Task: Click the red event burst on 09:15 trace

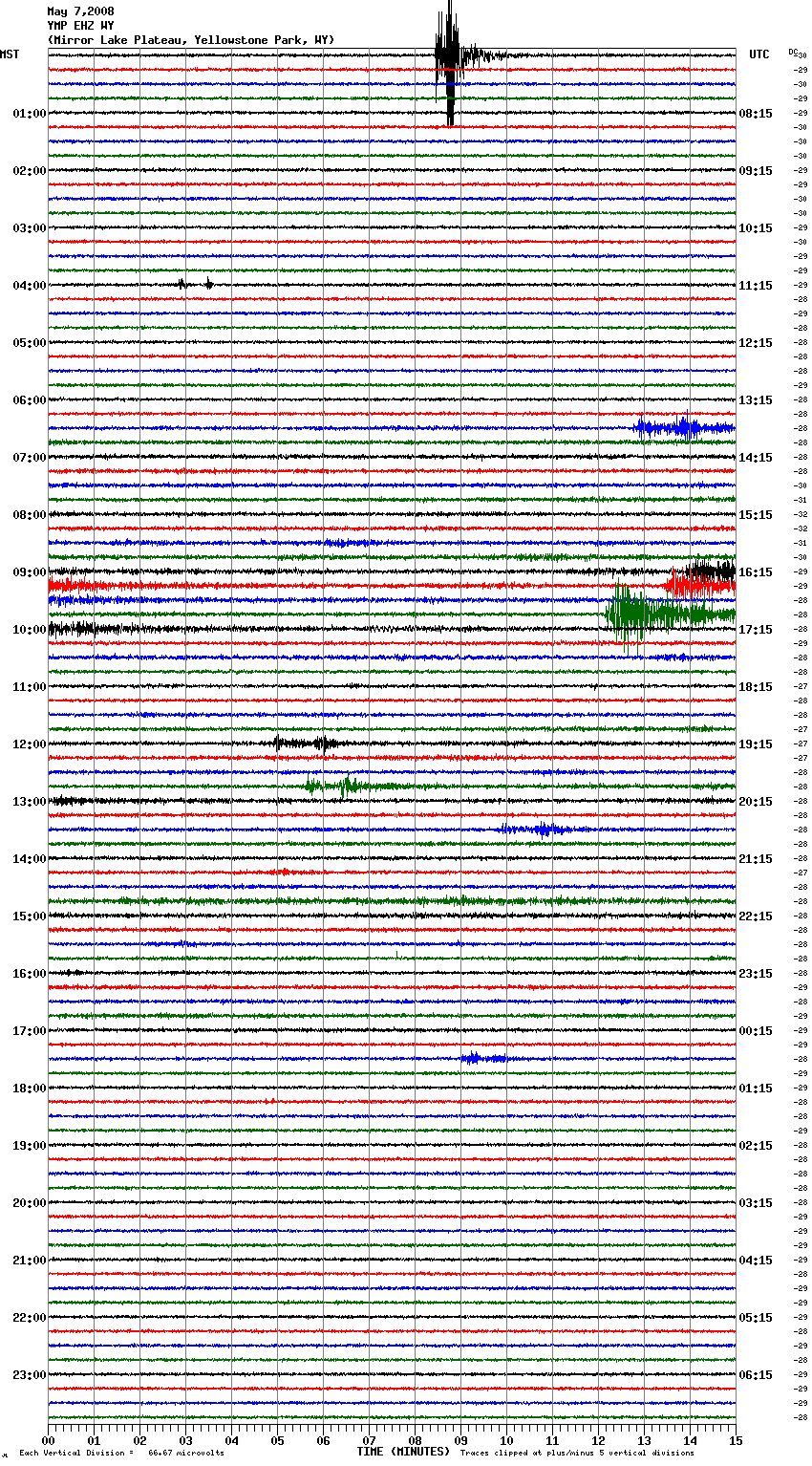Action: pos(699,584)
